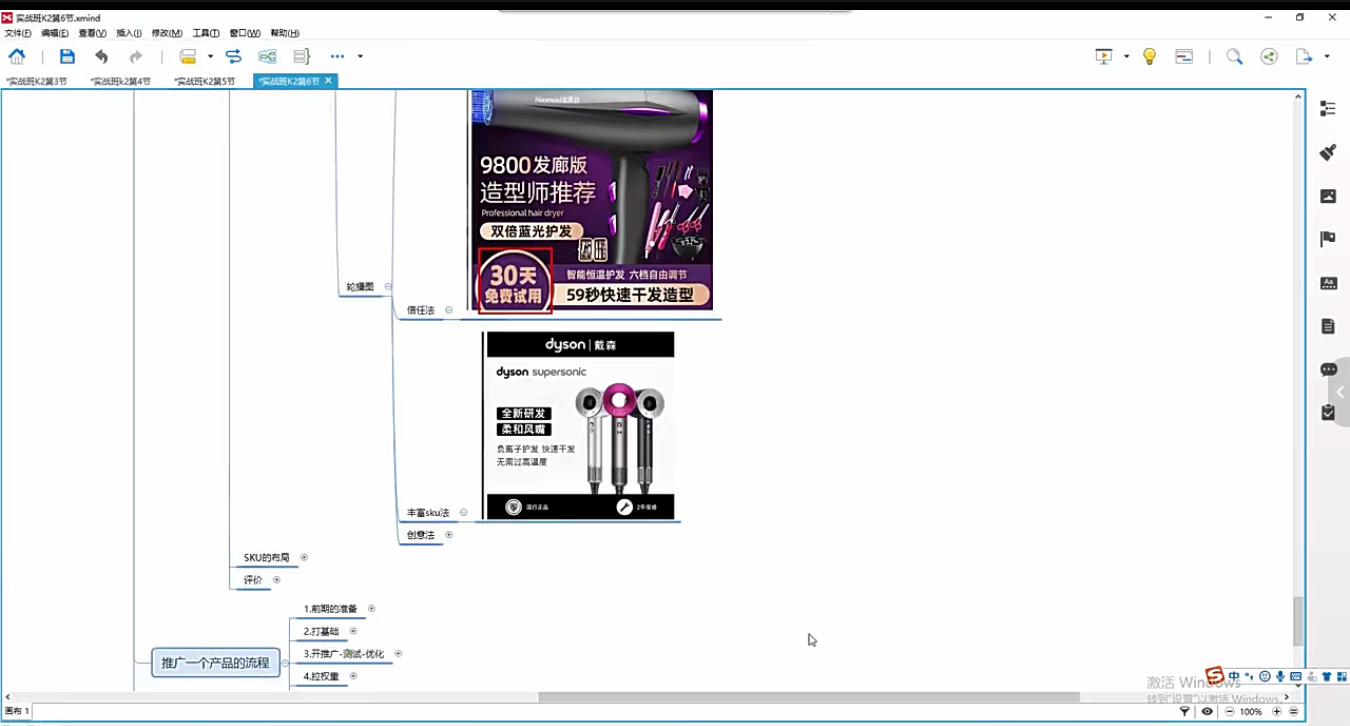Switch Sogou input between Chinese and English
The height and width of the screenshot is (726, 1350).
pos(1234,675)
